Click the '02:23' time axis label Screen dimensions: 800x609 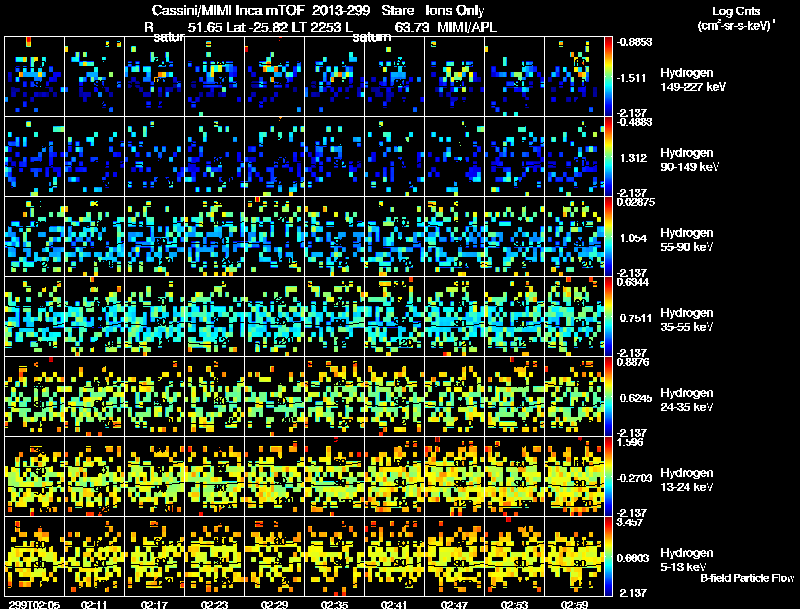click(x=214, y=604)
